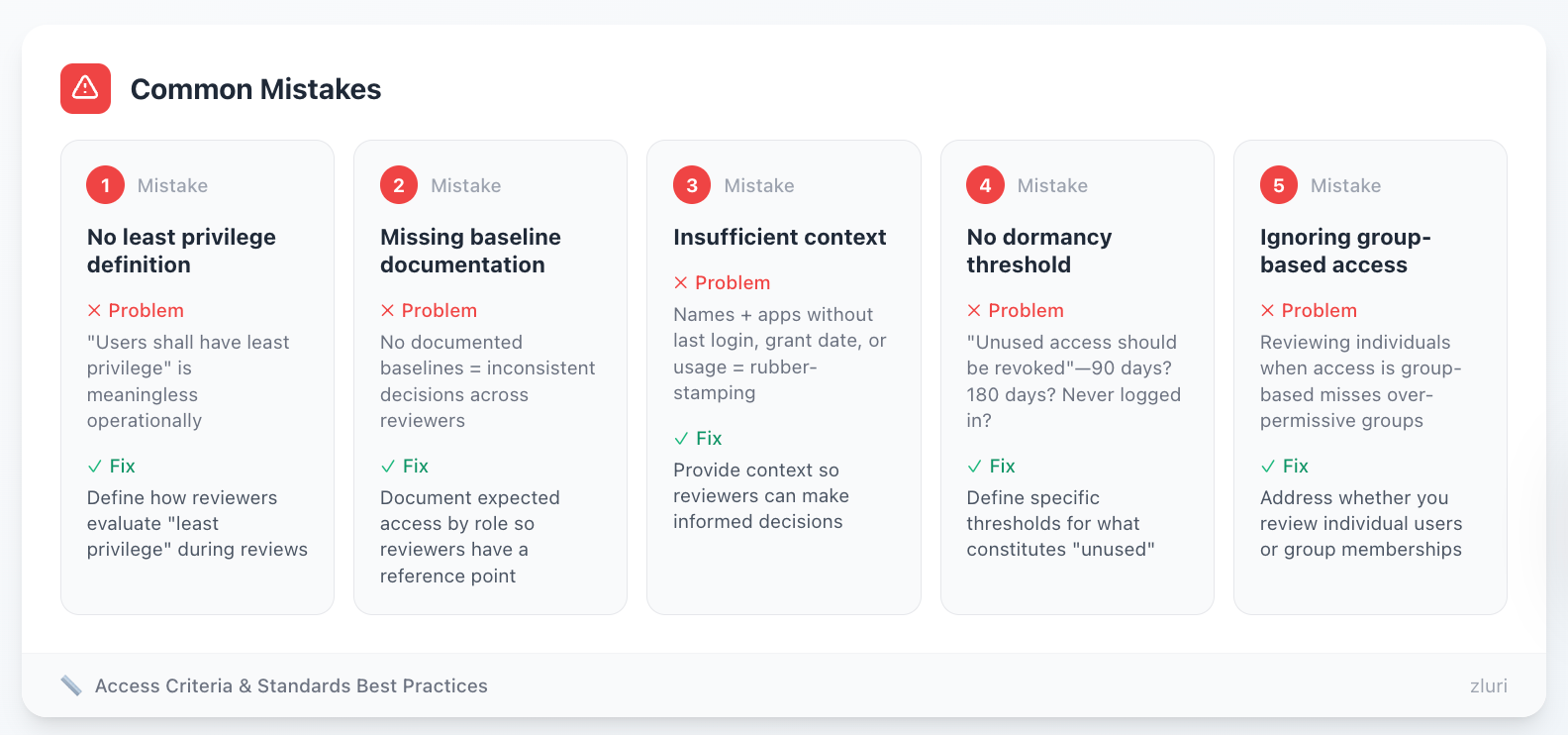Click the red warning triangle icon
Viewport: 1568px width, 735px height.
pos(85,88)
